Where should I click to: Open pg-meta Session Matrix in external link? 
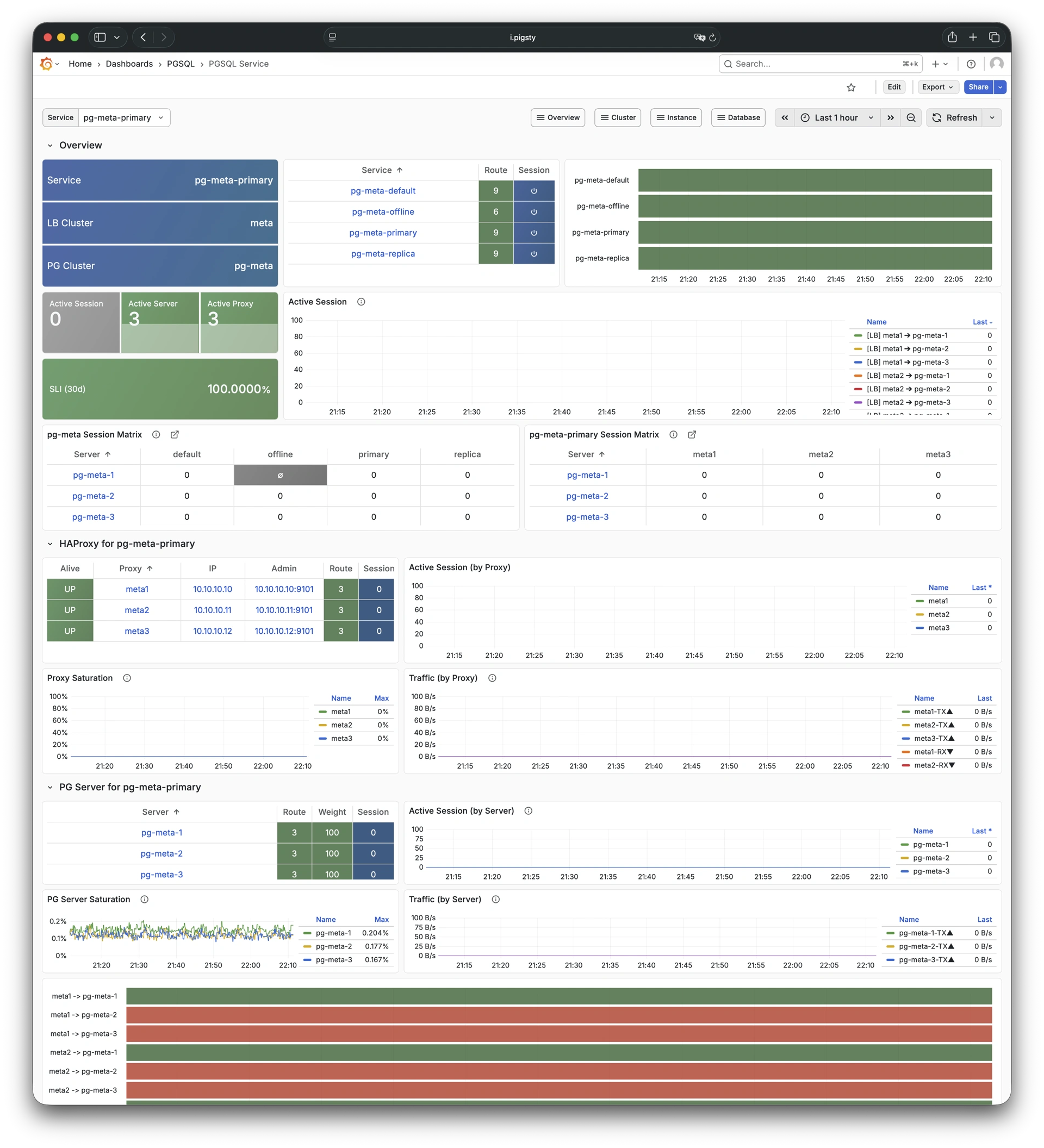[175, 434]
